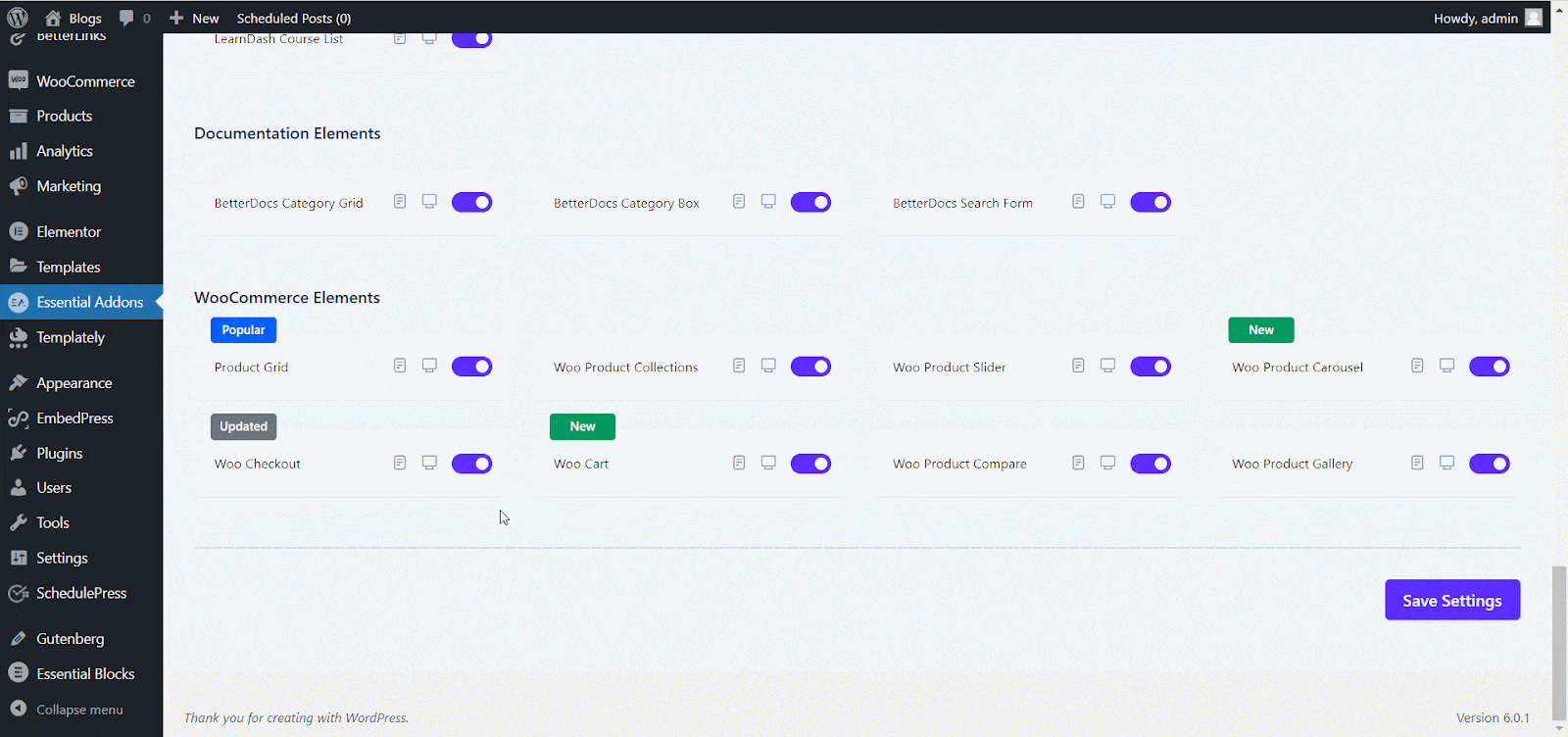Open documentation icon for Woo Product Collections

pos(739,366)
